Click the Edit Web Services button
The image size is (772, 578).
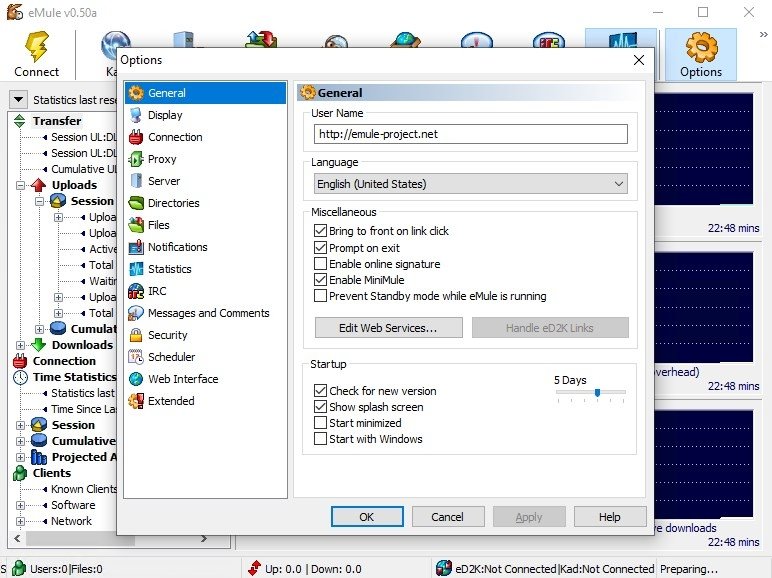coord(388,328)
